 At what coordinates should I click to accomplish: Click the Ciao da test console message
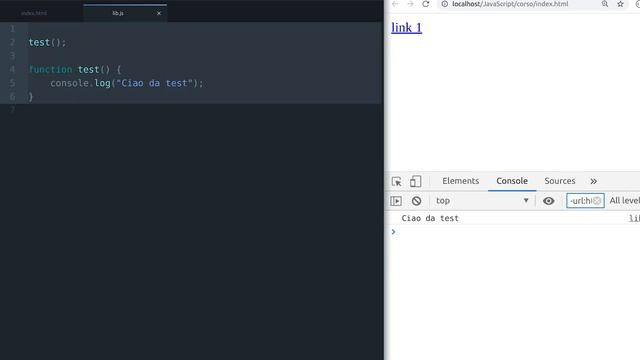coord(430,218)
